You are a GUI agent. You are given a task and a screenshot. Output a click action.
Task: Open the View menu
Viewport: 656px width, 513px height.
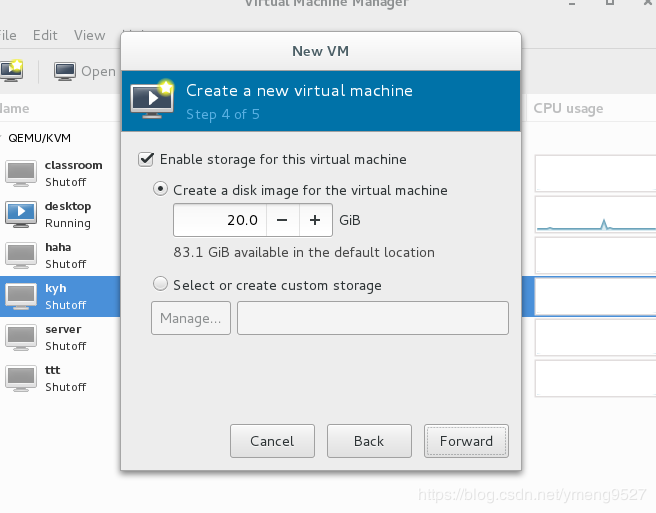[89, 35]
